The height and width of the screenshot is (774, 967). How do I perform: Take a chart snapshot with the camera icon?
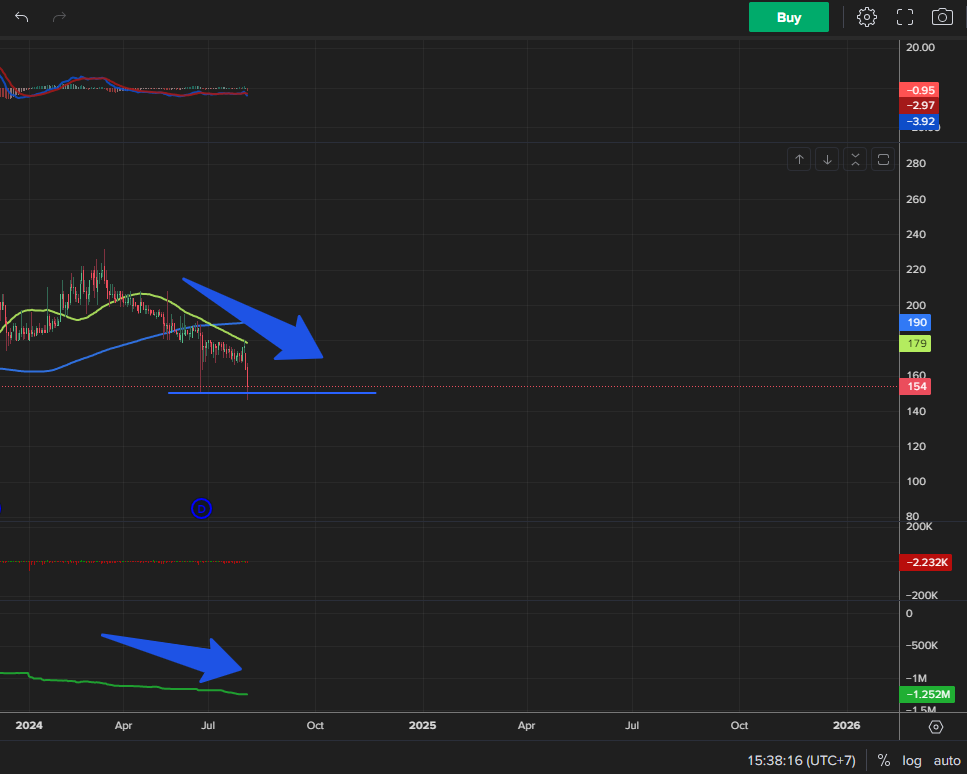pyautogui.click(x=941, y=16)
